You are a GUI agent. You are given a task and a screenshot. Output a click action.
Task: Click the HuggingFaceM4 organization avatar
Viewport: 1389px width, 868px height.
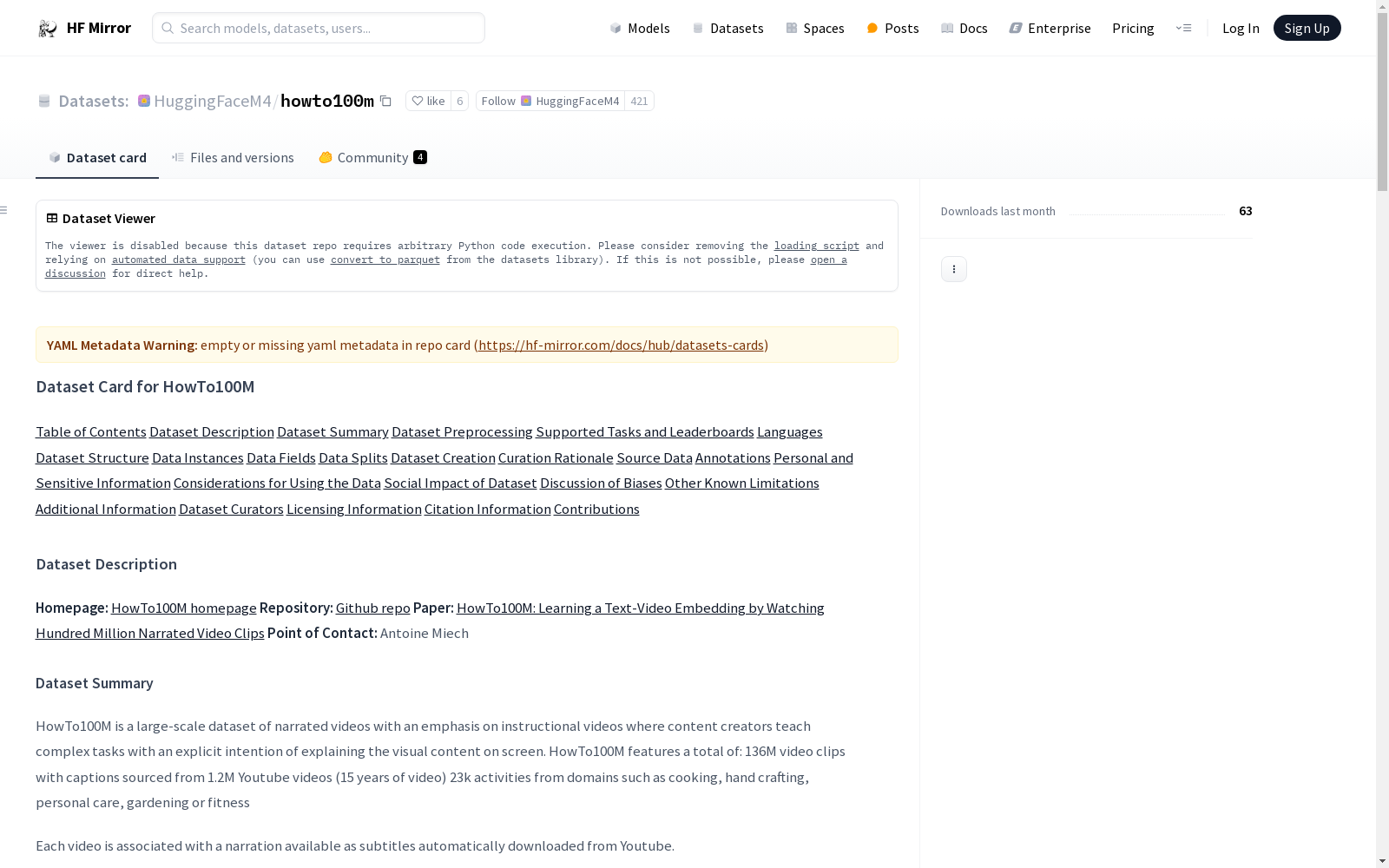(144, 102)
